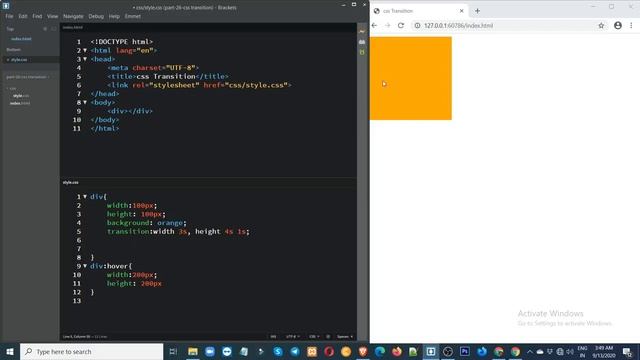Open index.html in the project file tree
640x360 pixels.
pyautogui.click(x=20, y=103)
